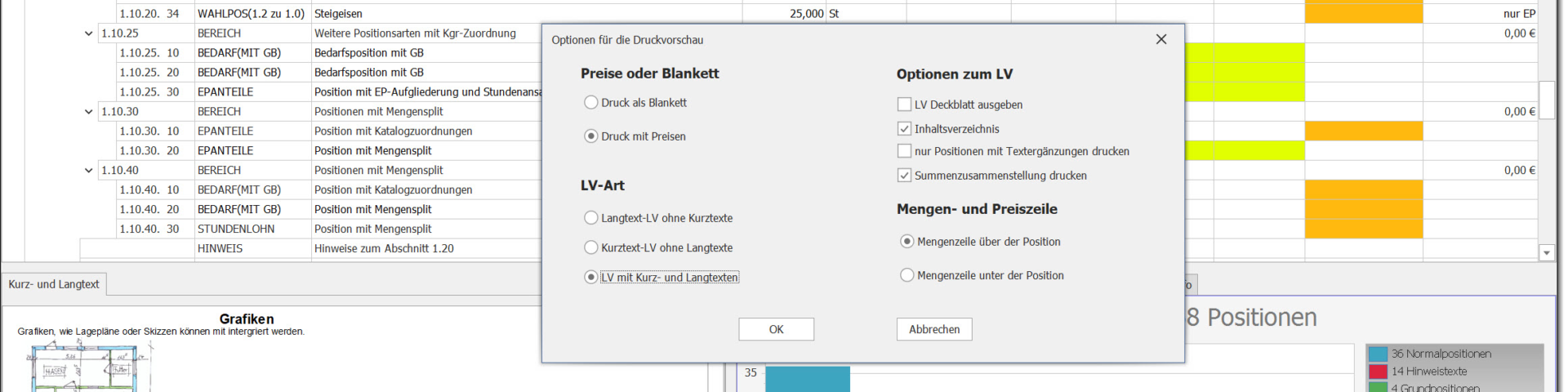
Task: Close the Druckvorschau options dialog
Action: coord(1160,39)
